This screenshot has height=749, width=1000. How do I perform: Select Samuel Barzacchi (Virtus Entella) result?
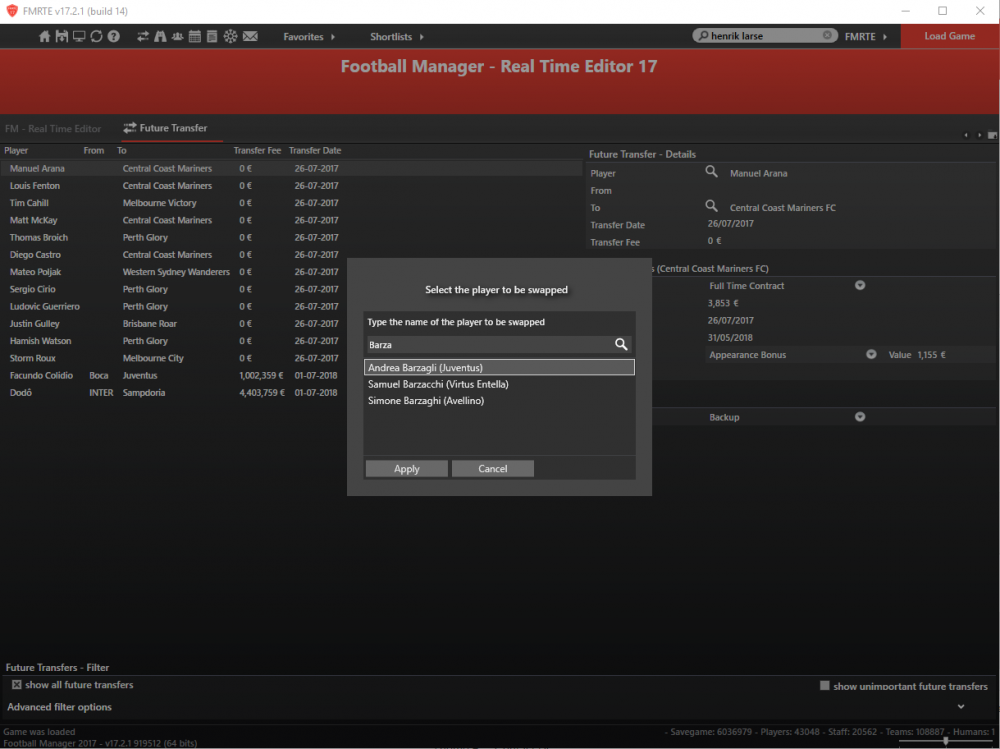point(499,384)
